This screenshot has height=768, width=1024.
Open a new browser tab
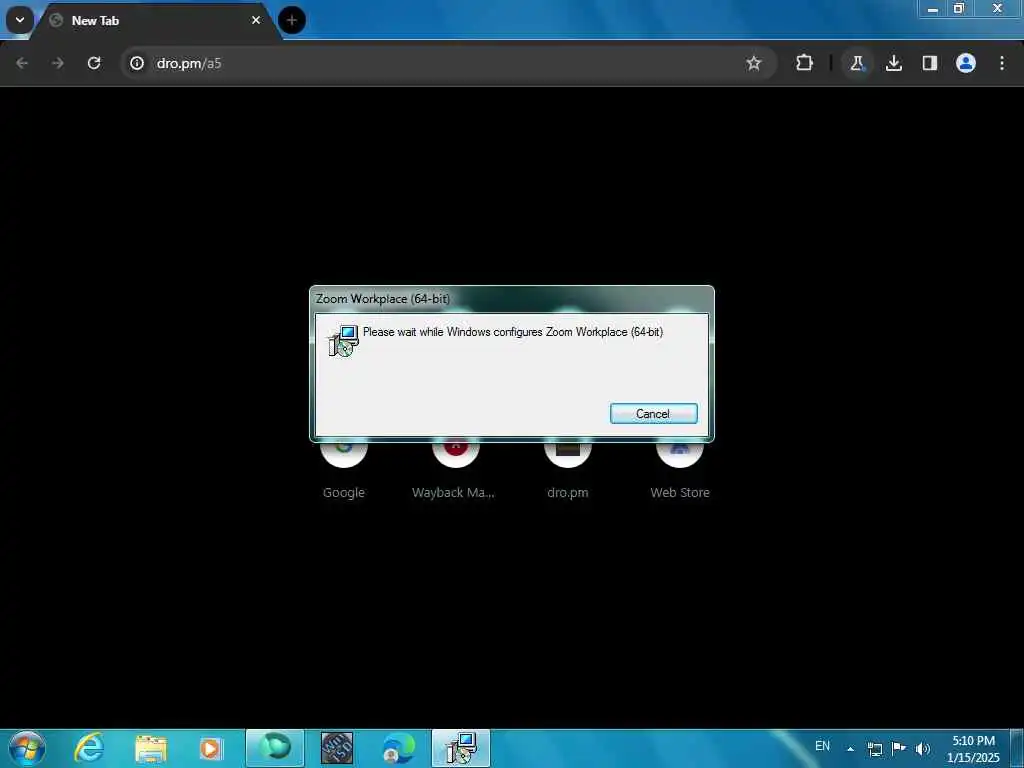coord(291,20)
